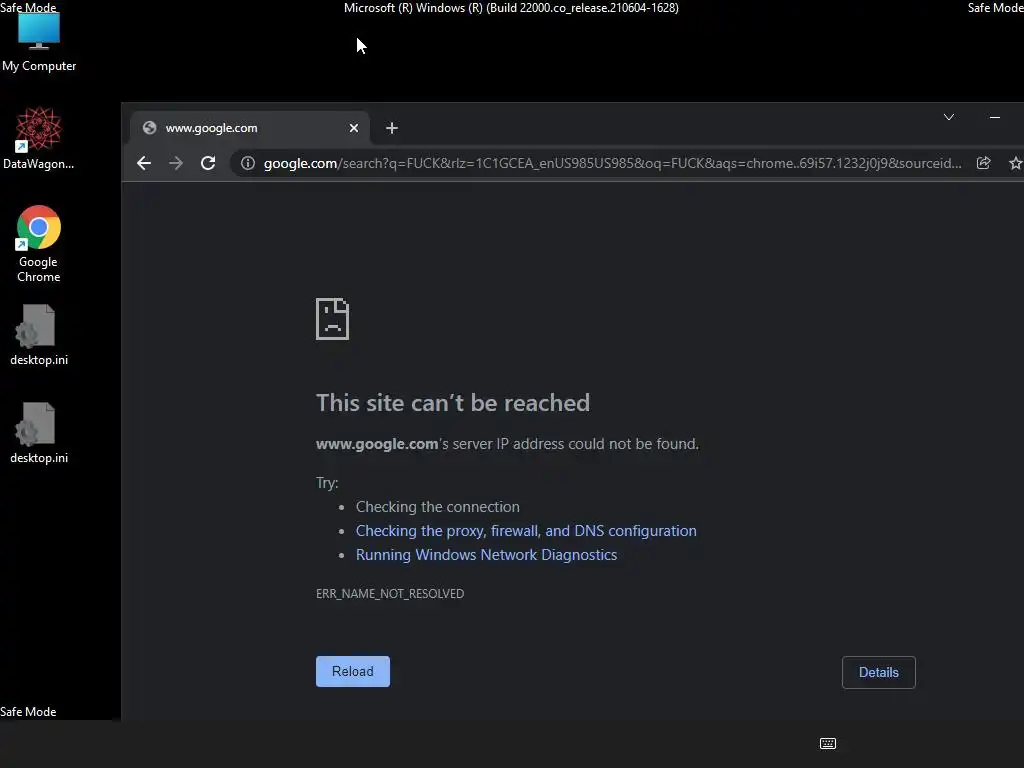Click the Windows build number text at top

click(511, 8)
